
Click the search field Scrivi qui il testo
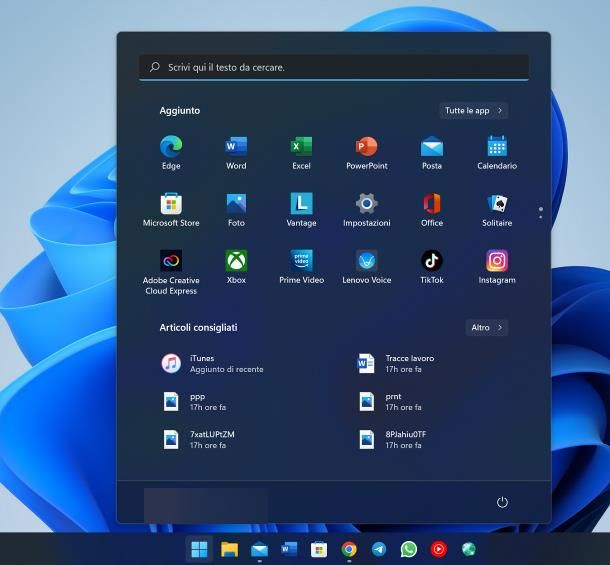(334, 67)
